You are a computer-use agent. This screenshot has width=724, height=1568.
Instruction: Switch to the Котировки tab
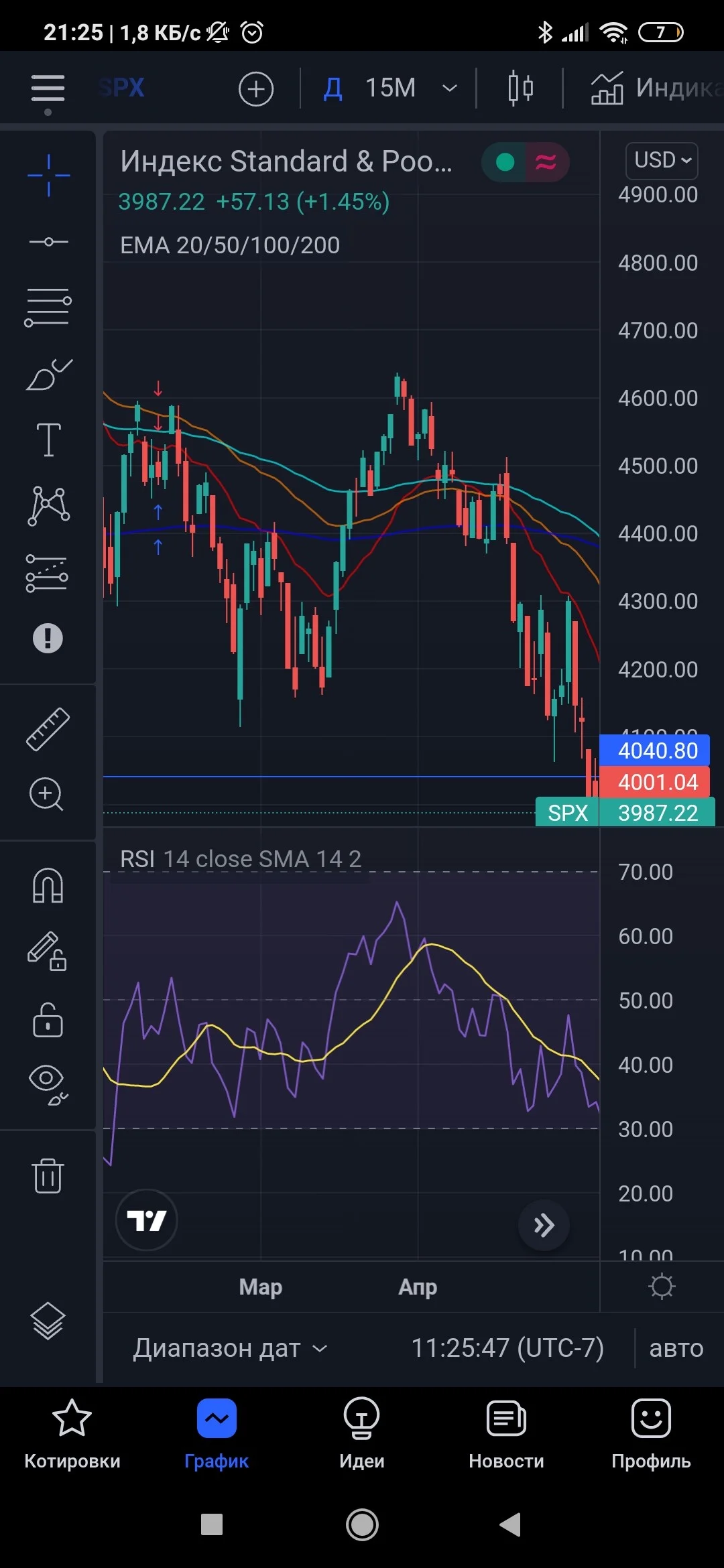(72, 1434)
